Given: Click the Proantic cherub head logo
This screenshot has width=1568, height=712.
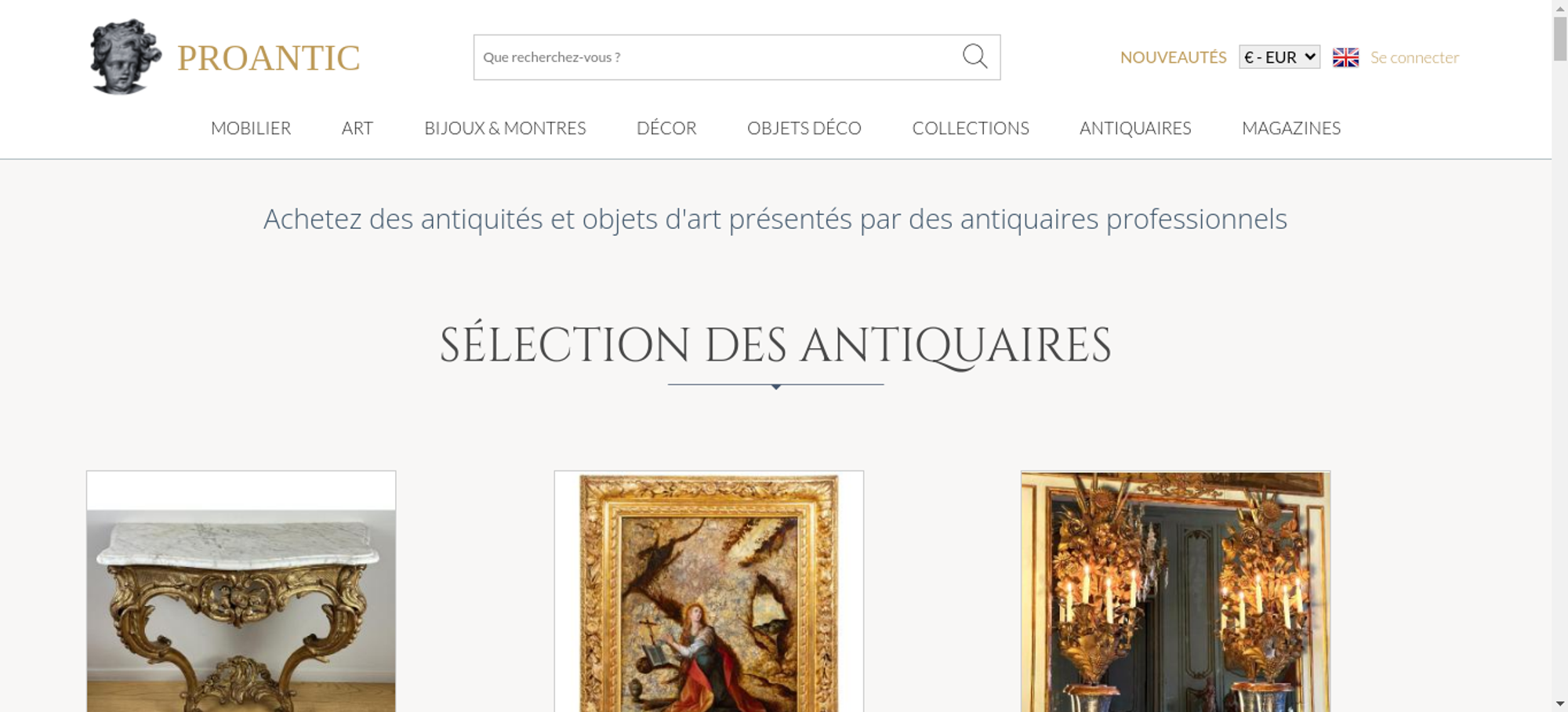Looking at the screenshot, I should pos(125,56).
